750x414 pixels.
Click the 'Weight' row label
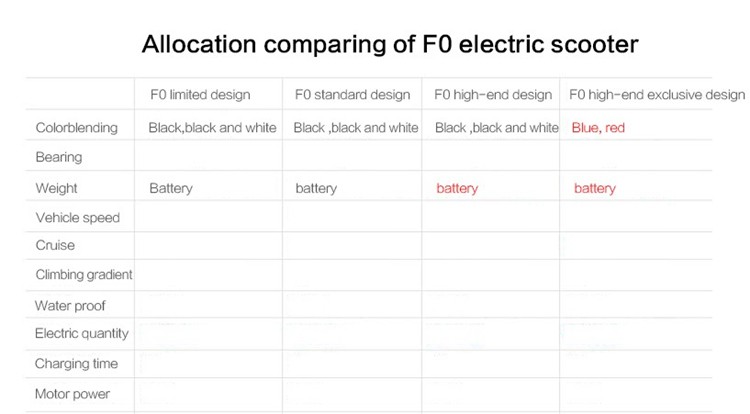point(56,188)
